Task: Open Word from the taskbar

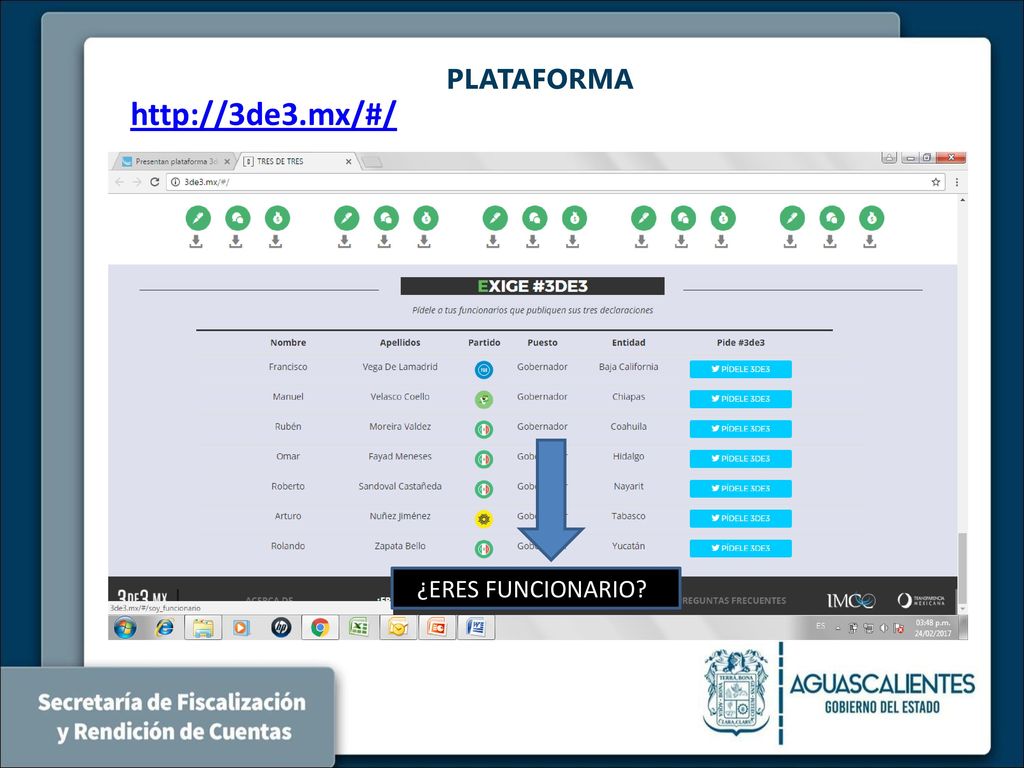Action: [476, 628]
